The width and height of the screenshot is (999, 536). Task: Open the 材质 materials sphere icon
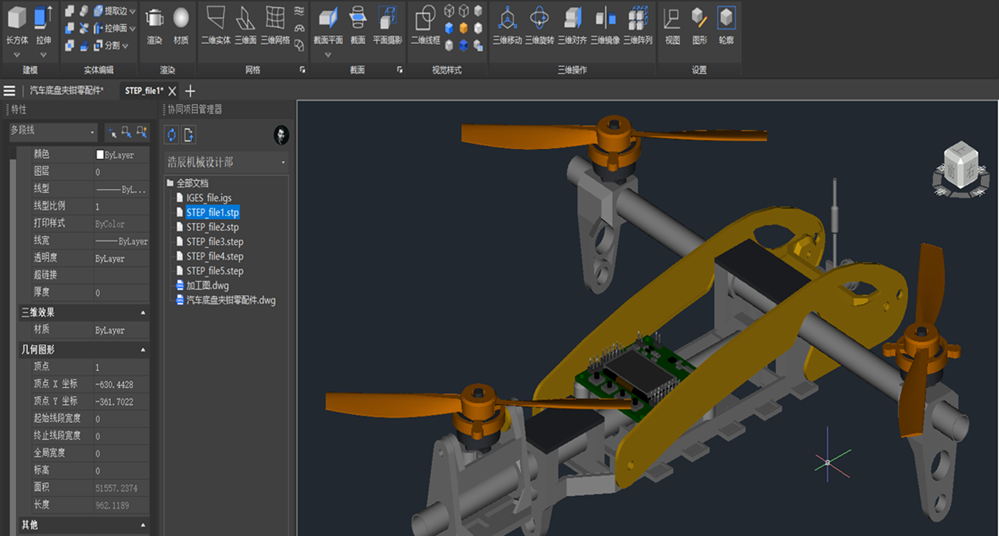181,24
